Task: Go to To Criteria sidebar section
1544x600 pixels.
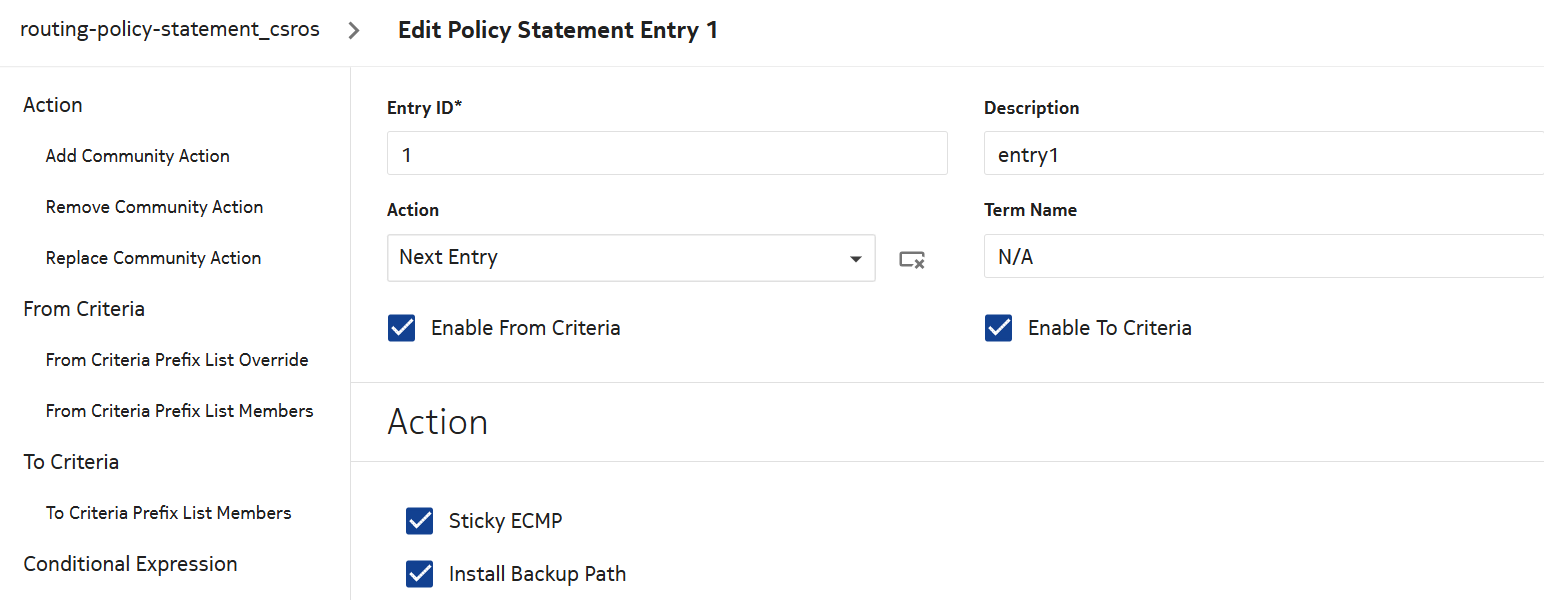Action: pyautogui.click(x=71, y=462)
